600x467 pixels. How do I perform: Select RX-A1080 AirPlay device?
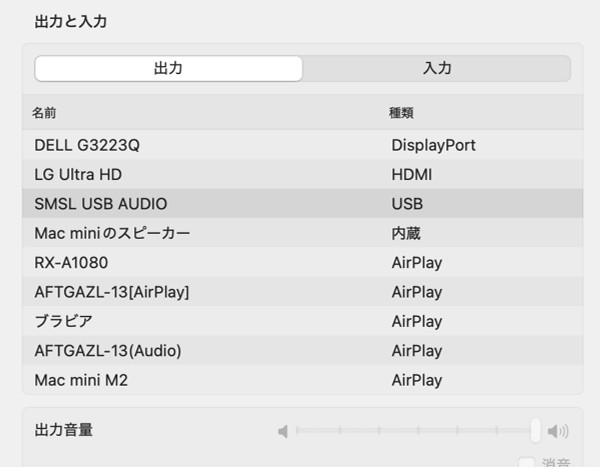coord(303,263)
